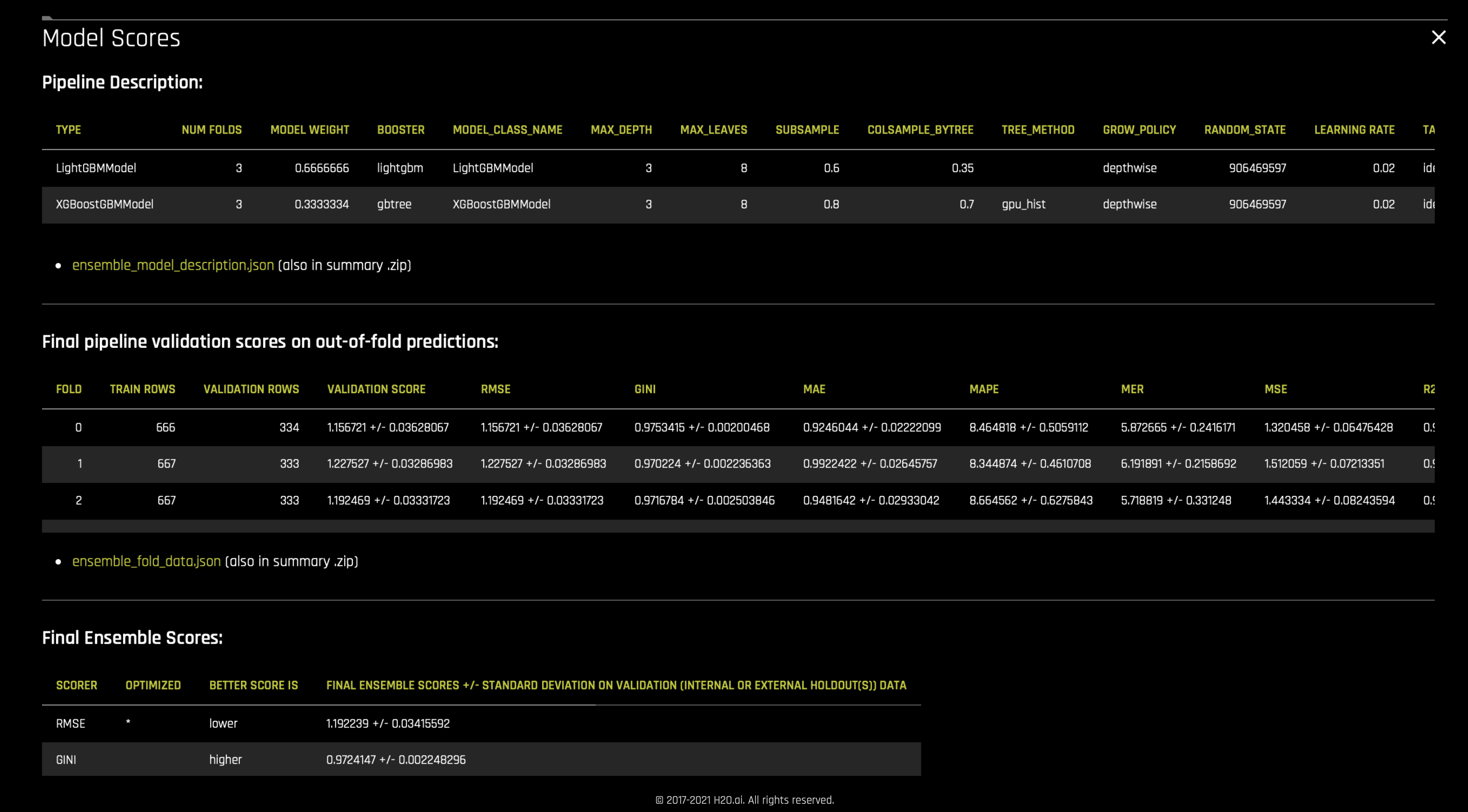1468x812 pixels.
Task: Click the VALIDATION SCORE column header
Action: click(376, 389)
